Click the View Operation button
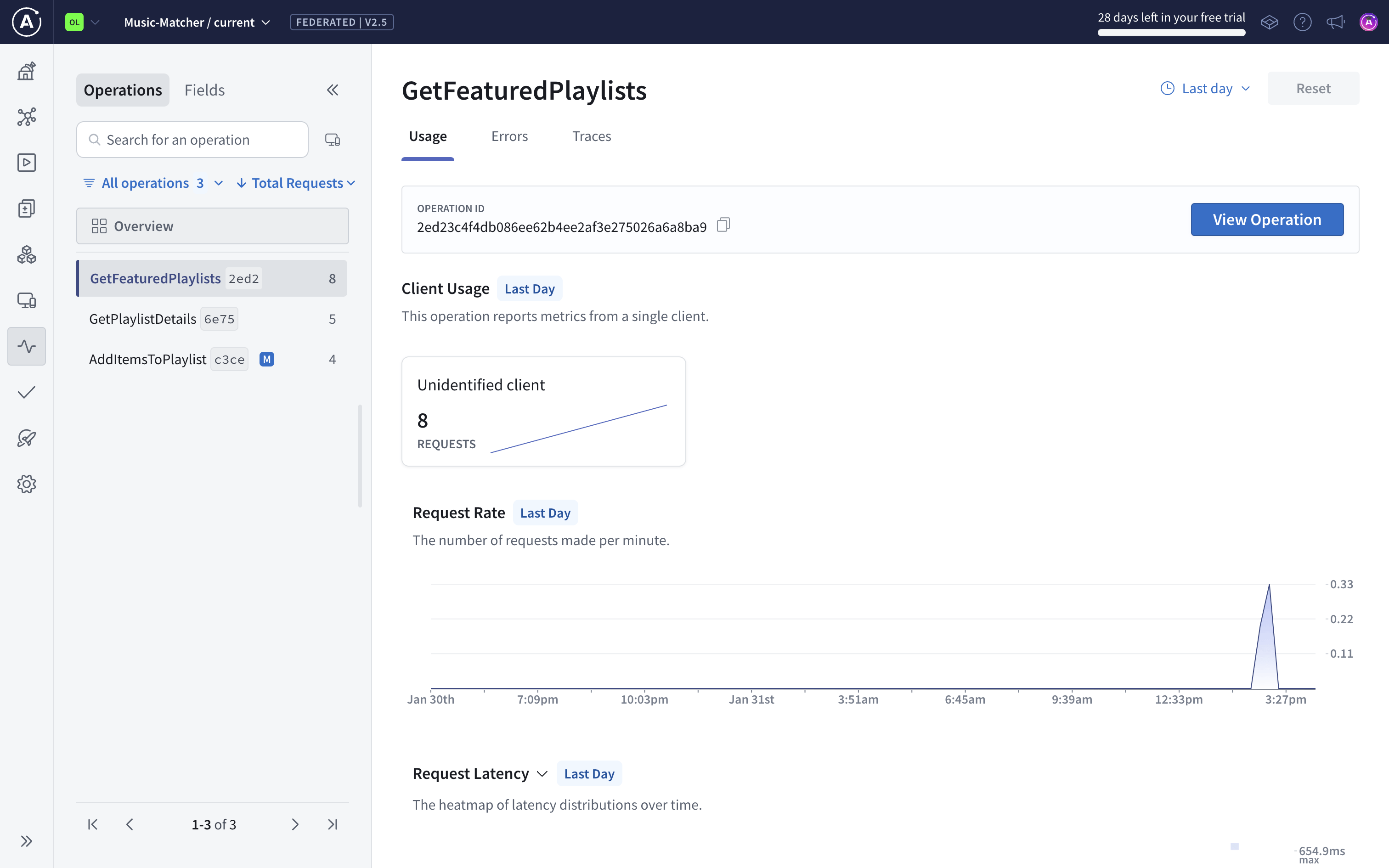Viewport: 1389px width, 868px height. pyautogui.click(x=1267, y=220)
